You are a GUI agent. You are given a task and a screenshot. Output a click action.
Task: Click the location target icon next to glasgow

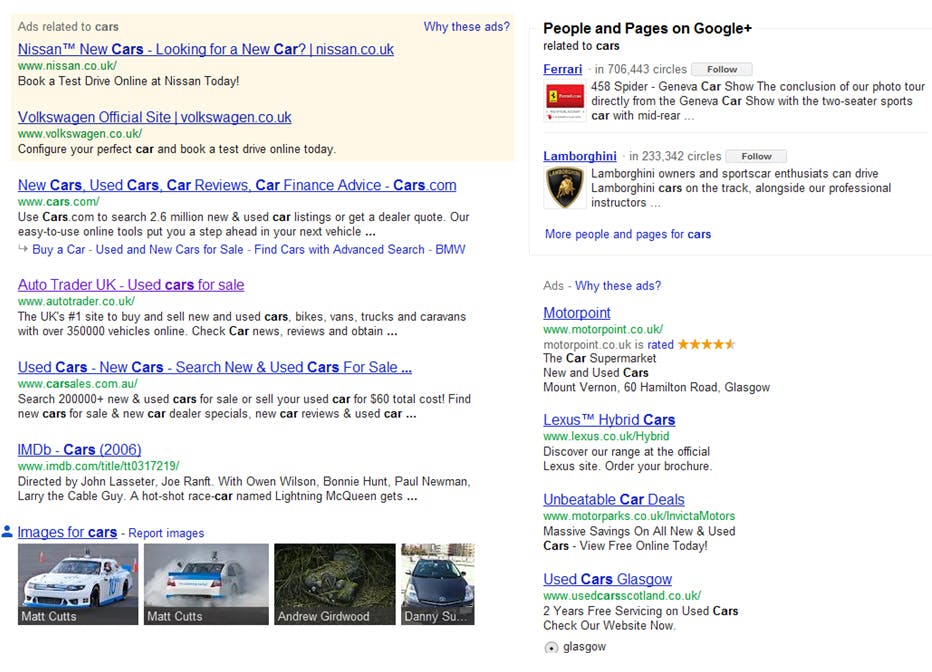pyautogui.click(x=552, y=647)
